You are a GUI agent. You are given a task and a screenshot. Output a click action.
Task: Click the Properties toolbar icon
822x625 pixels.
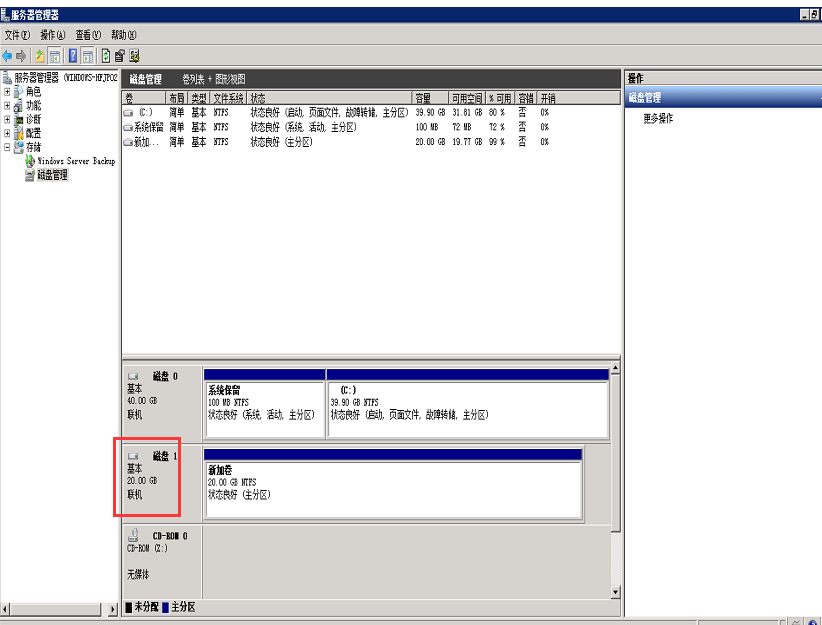[119, 55]
